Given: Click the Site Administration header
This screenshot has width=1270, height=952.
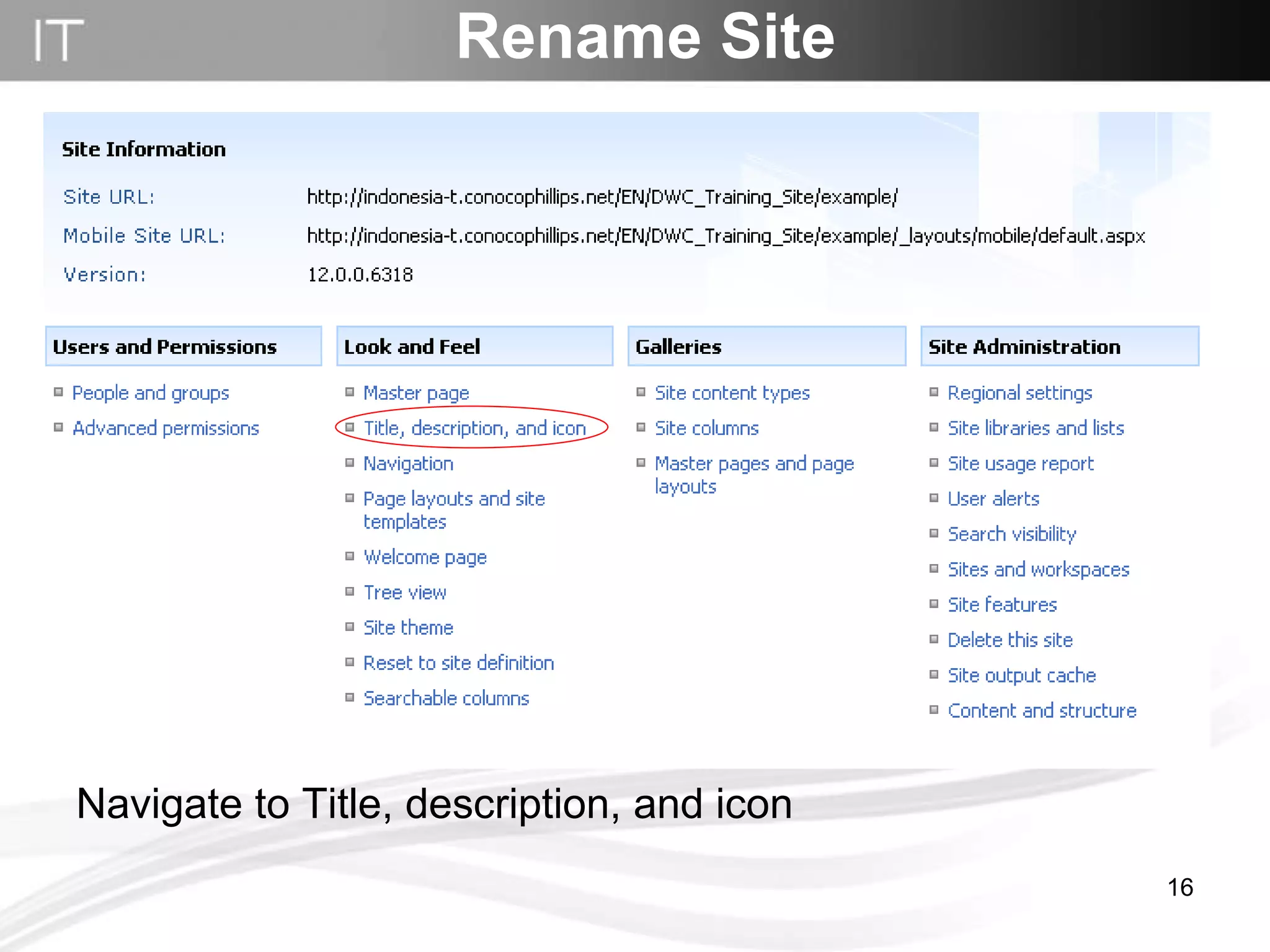Looking at the screenshot, I should point(1060,346).
